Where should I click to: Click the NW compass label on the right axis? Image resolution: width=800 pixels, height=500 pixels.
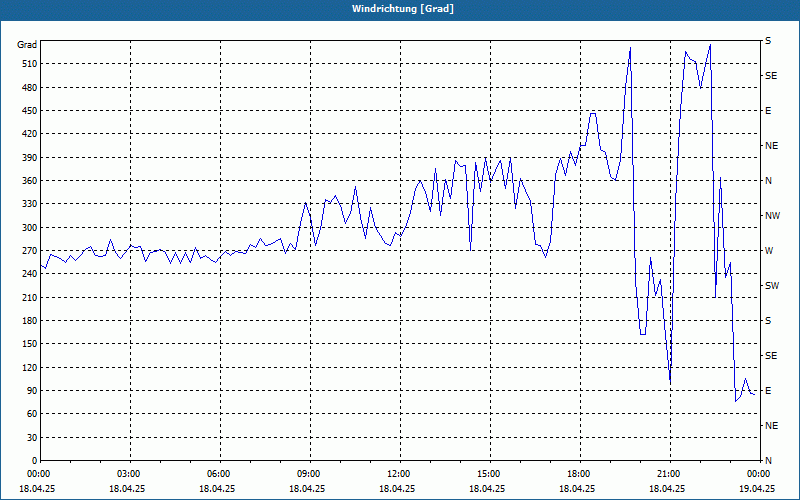pos(772,216)
